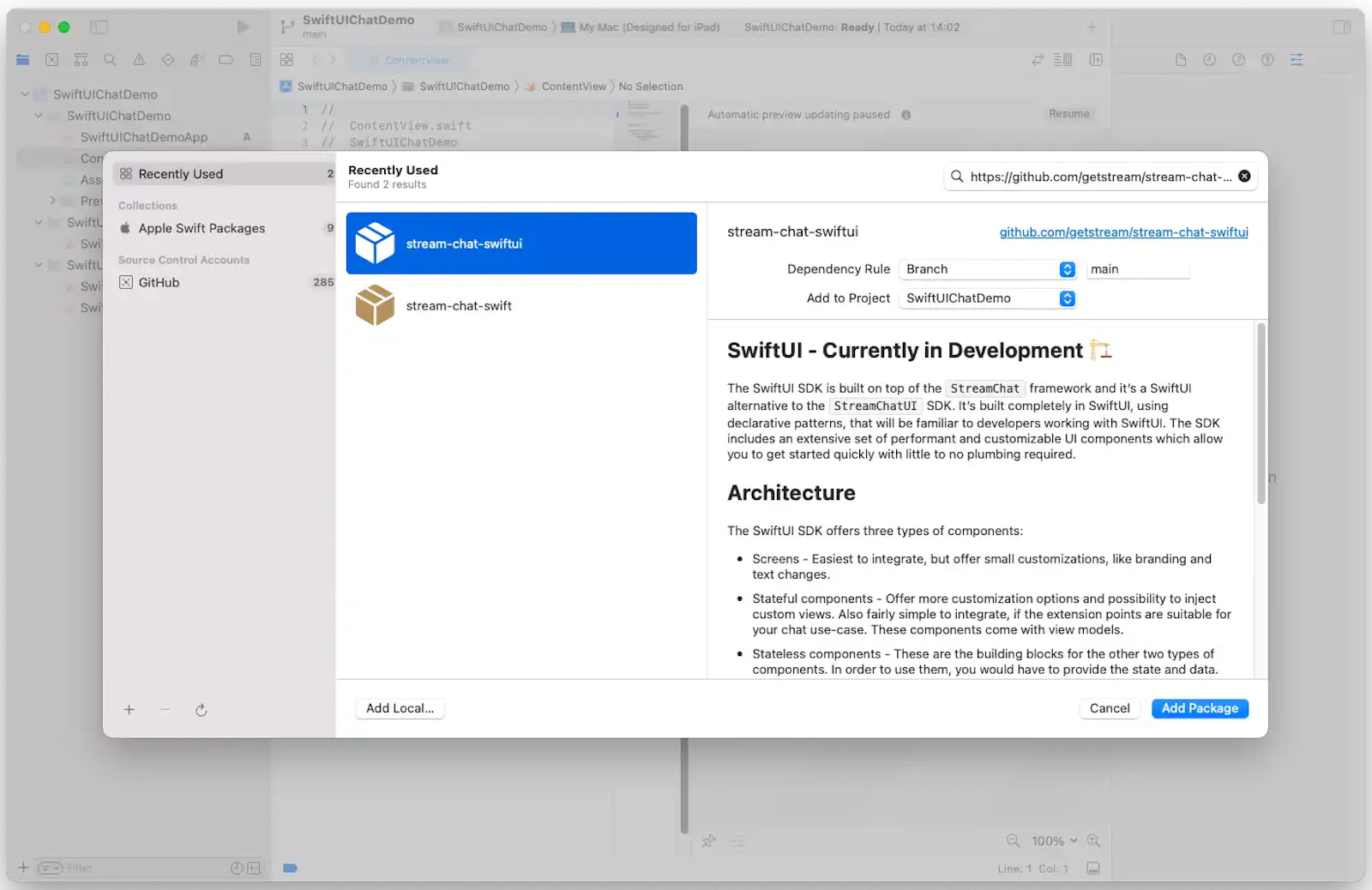Select the stream-chat-swiftui package
The height and width of the screenshot is (890, 1372).
coord(521,244)
